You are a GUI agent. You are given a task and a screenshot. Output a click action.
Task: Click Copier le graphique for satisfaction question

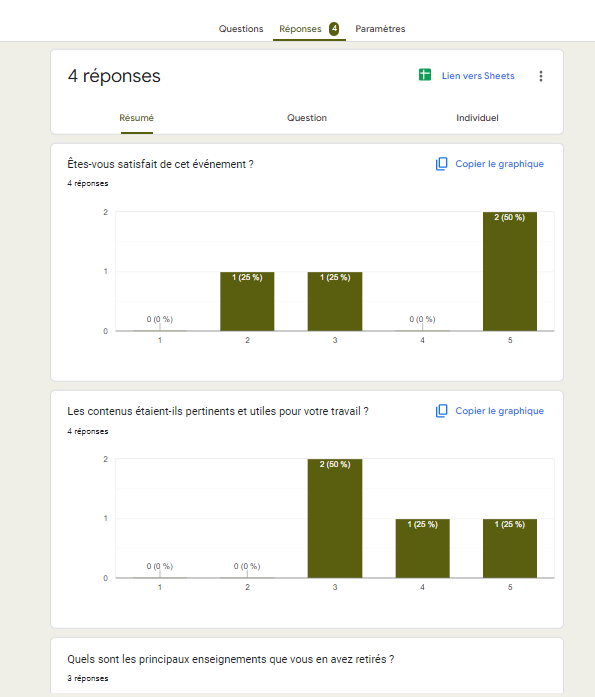(499, 164)
